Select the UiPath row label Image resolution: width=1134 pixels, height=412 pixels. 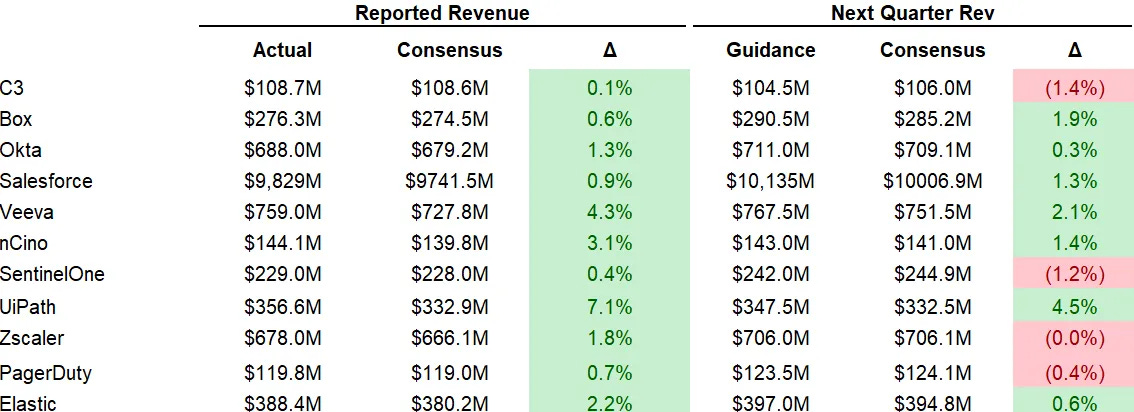click(x=27, y=306)
